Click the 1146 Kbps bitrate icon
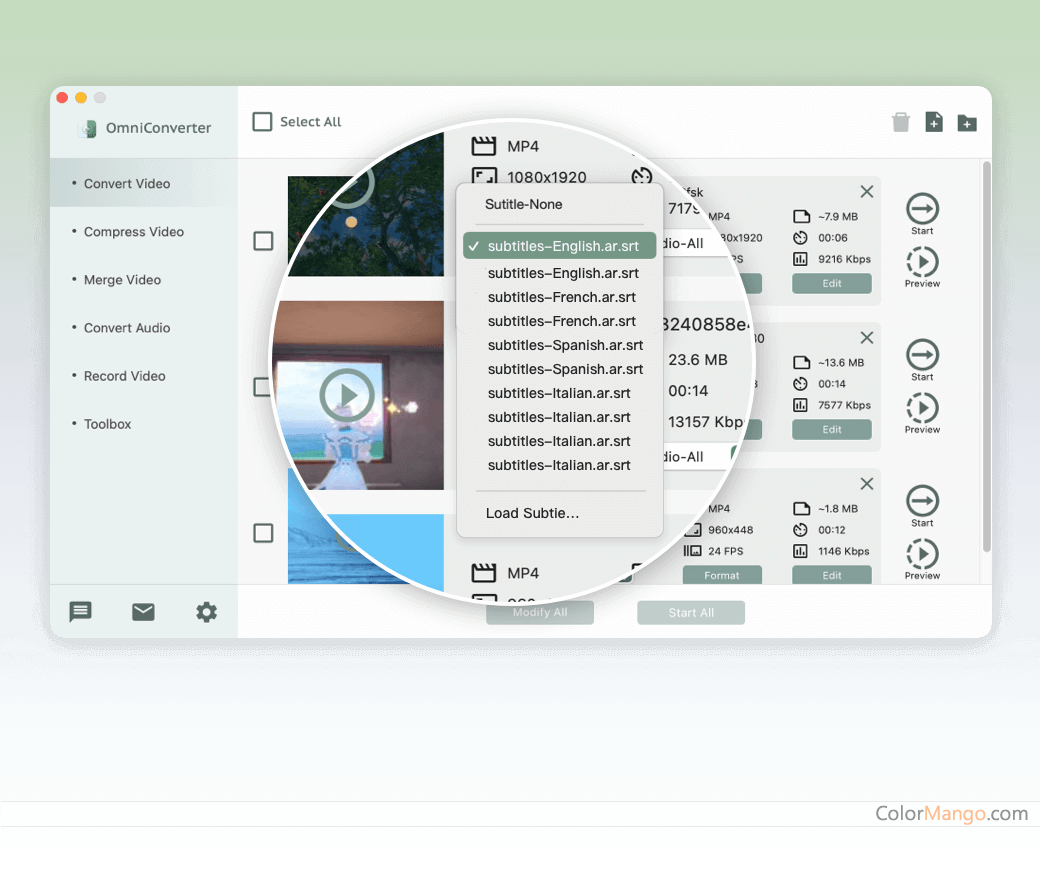Image resolution: width=1040 pixels, height=874 pixels. (x=801, y=551)
